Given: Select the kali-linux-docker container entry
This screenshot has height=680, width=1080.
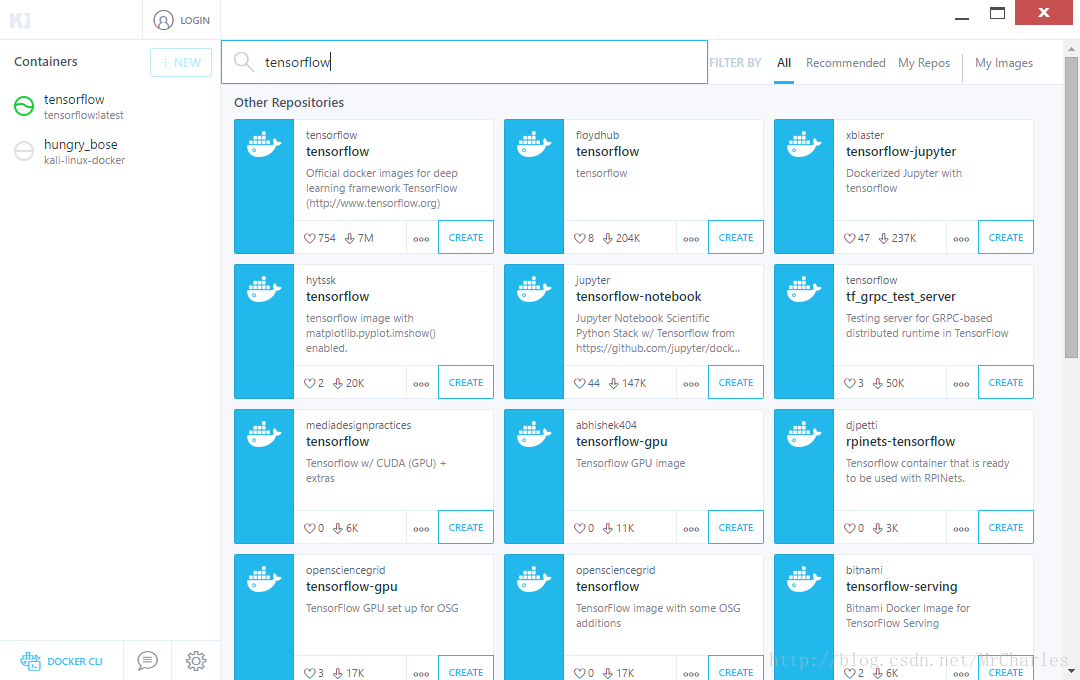Looking at the screenshot, I should 110,152.
